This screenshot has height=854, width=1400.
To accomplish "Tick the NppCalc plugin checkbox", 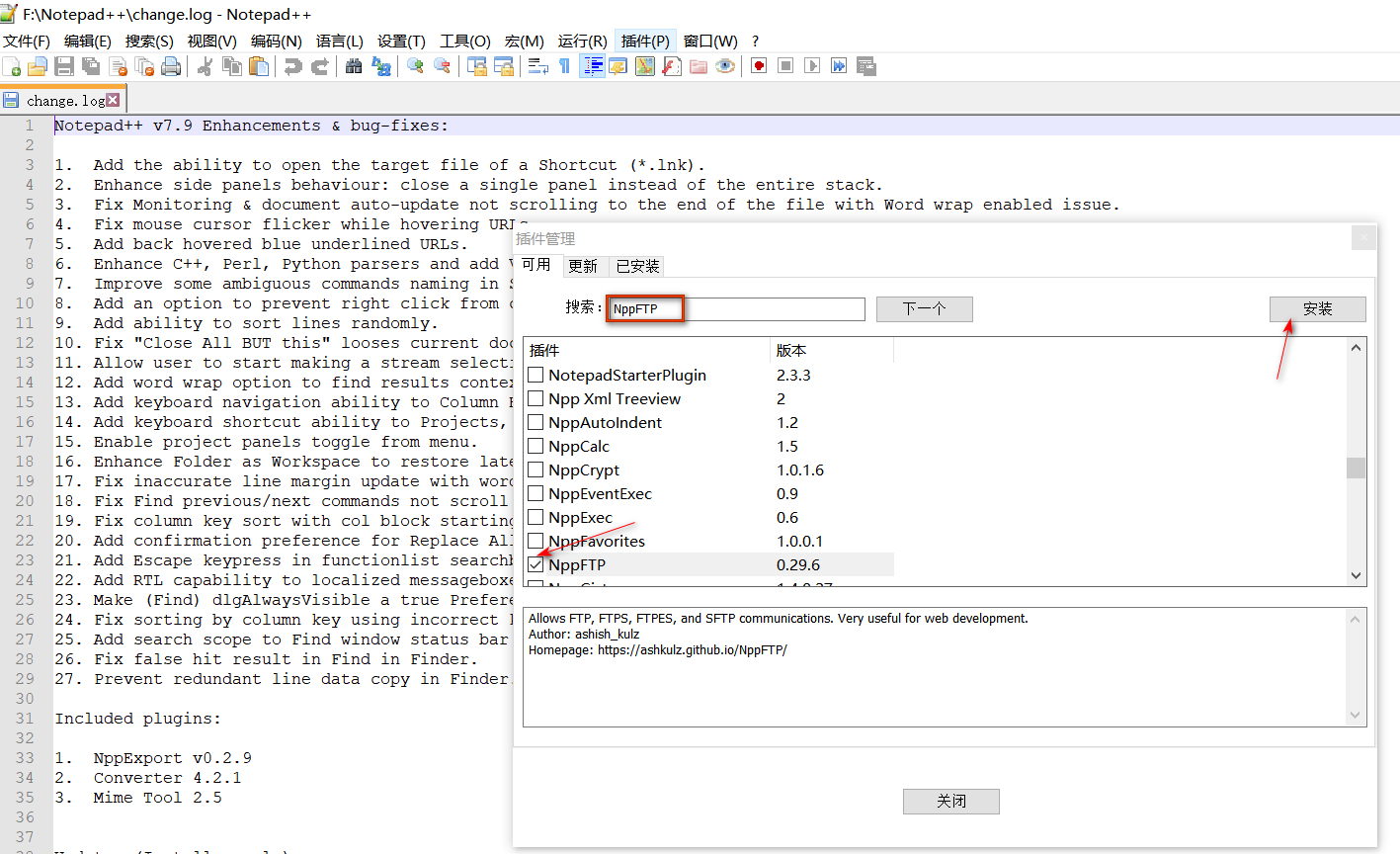I will pyautogui.click(x=535, y=447).
